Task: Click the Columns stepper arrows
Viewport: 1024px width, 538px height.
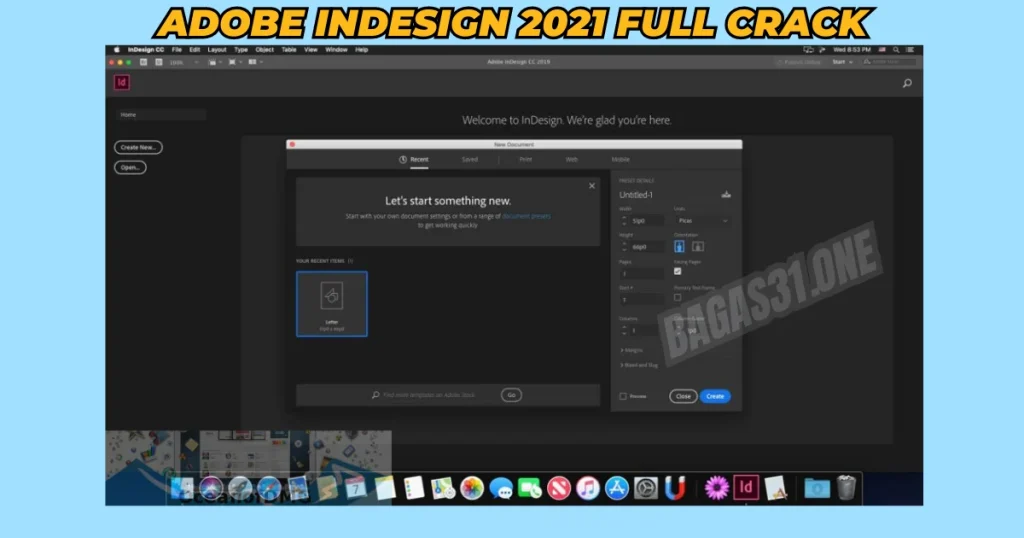Action: point(624,330)
